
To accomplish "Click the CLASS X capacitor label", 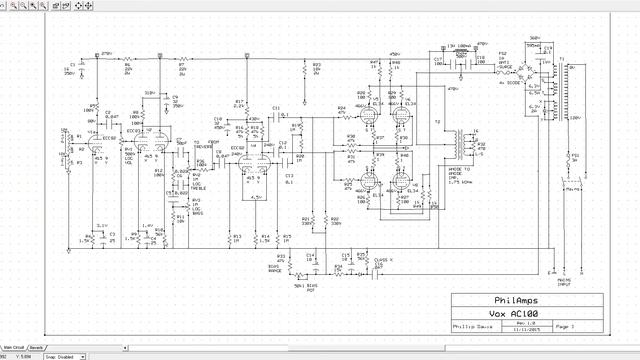I will tap(383, 260).
